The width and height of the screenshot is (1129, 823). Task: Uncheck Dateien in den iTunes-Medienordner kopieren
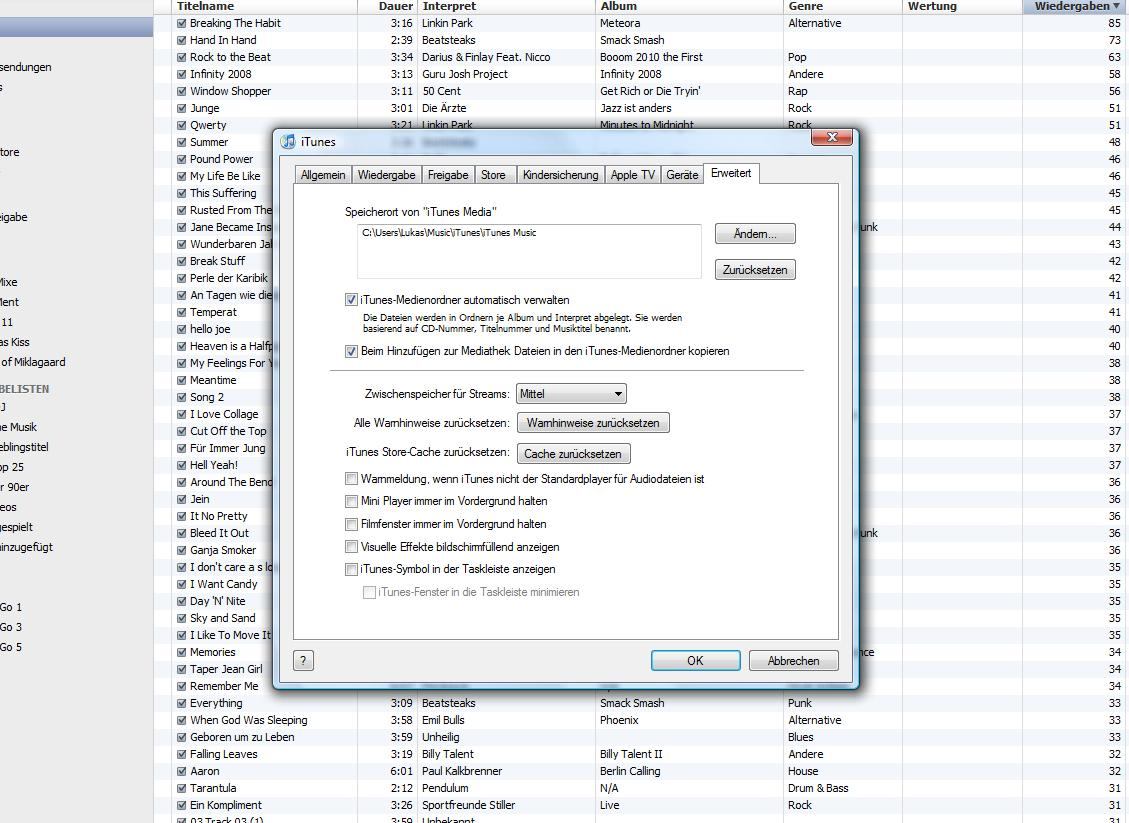[x=351, y=351]
